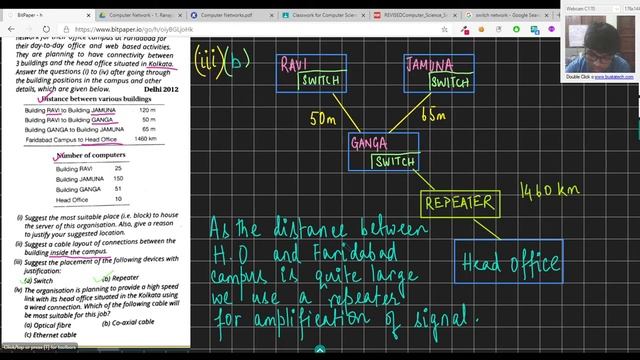
Task: Close the BitPaper tab
Action: (88, 15)
